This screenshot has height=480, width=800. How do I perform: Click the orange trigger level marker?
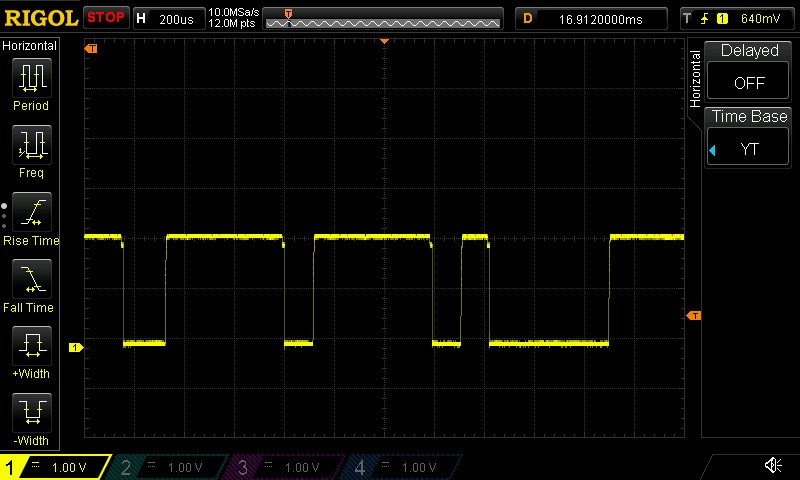(690, 316)
